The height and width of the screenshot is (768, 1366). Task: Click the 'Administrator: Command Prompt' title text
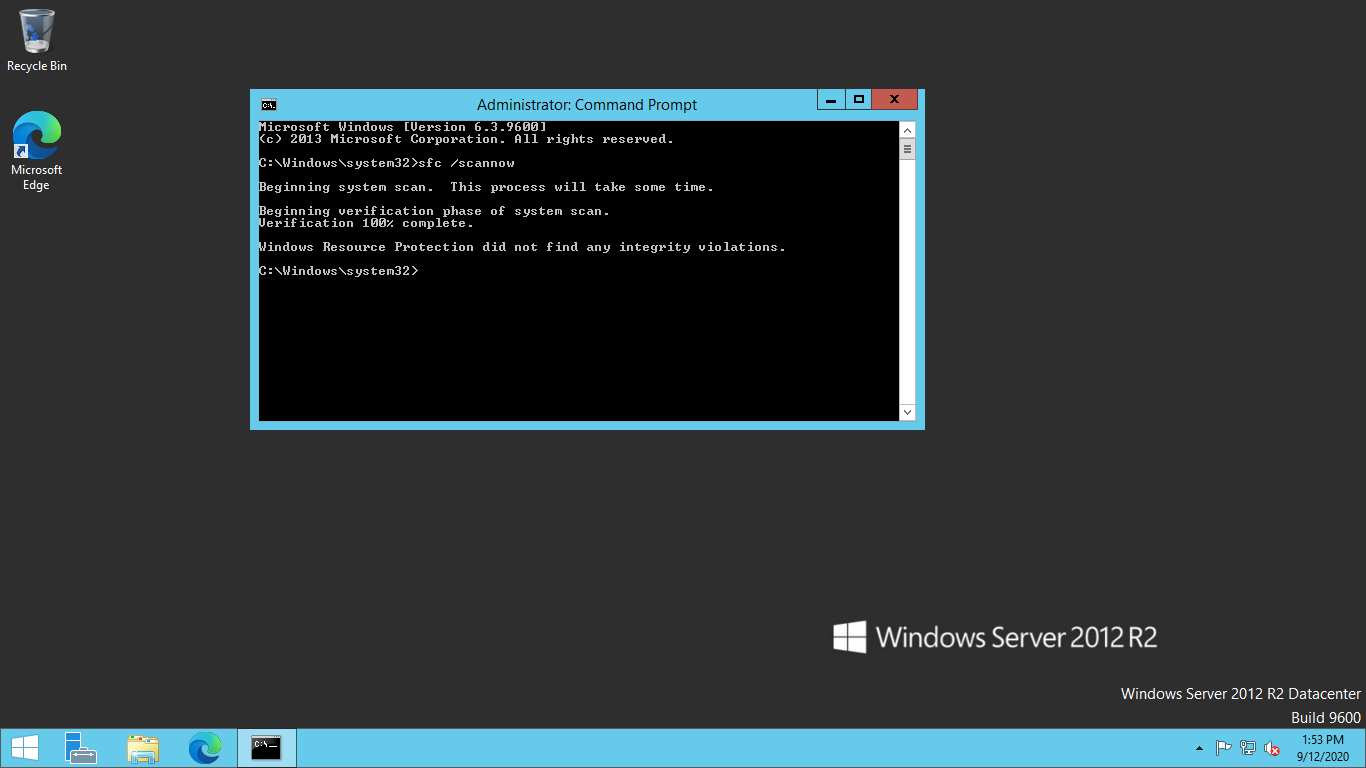tap(587, 105)
